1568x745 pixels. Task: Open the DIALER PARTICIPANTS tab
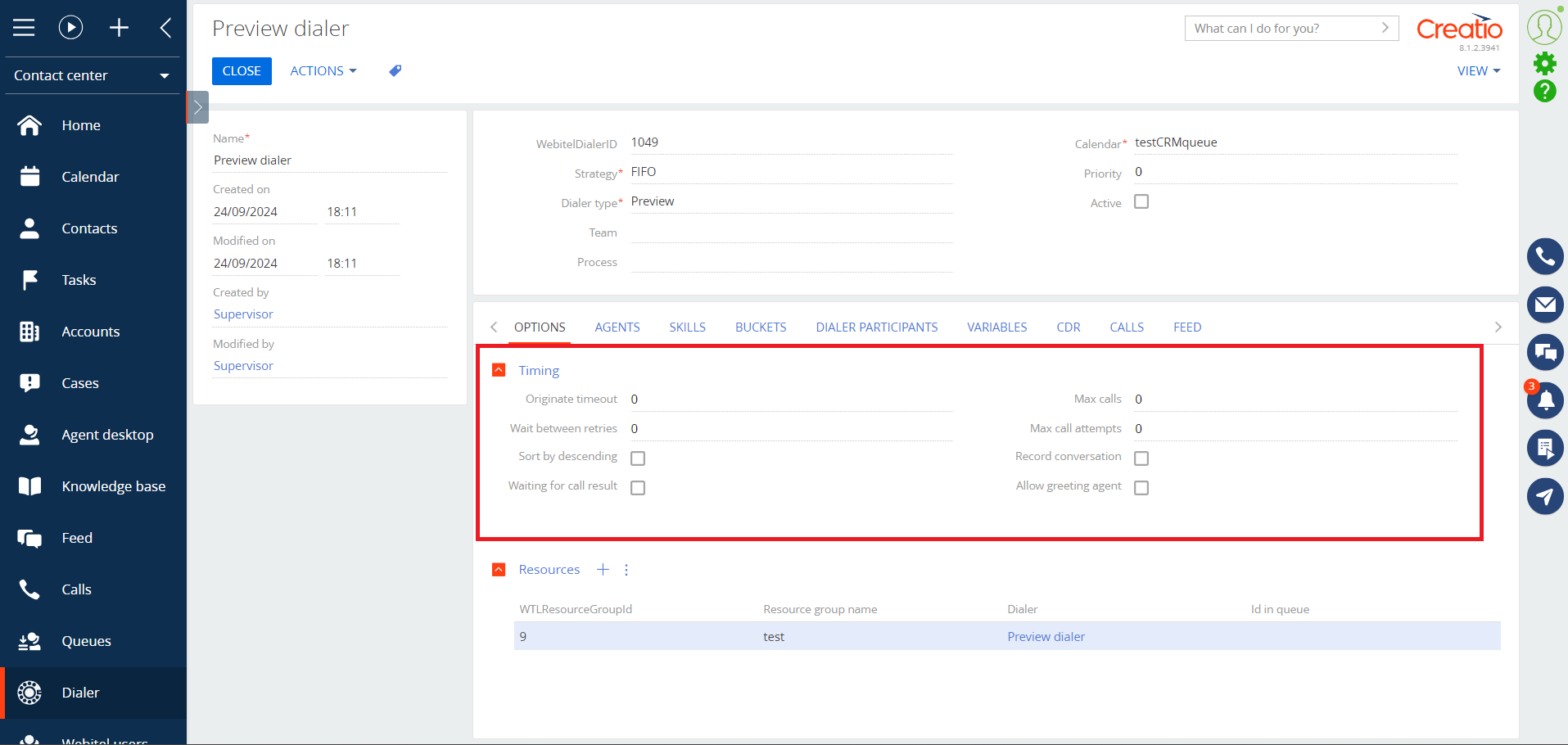point(877,327)
